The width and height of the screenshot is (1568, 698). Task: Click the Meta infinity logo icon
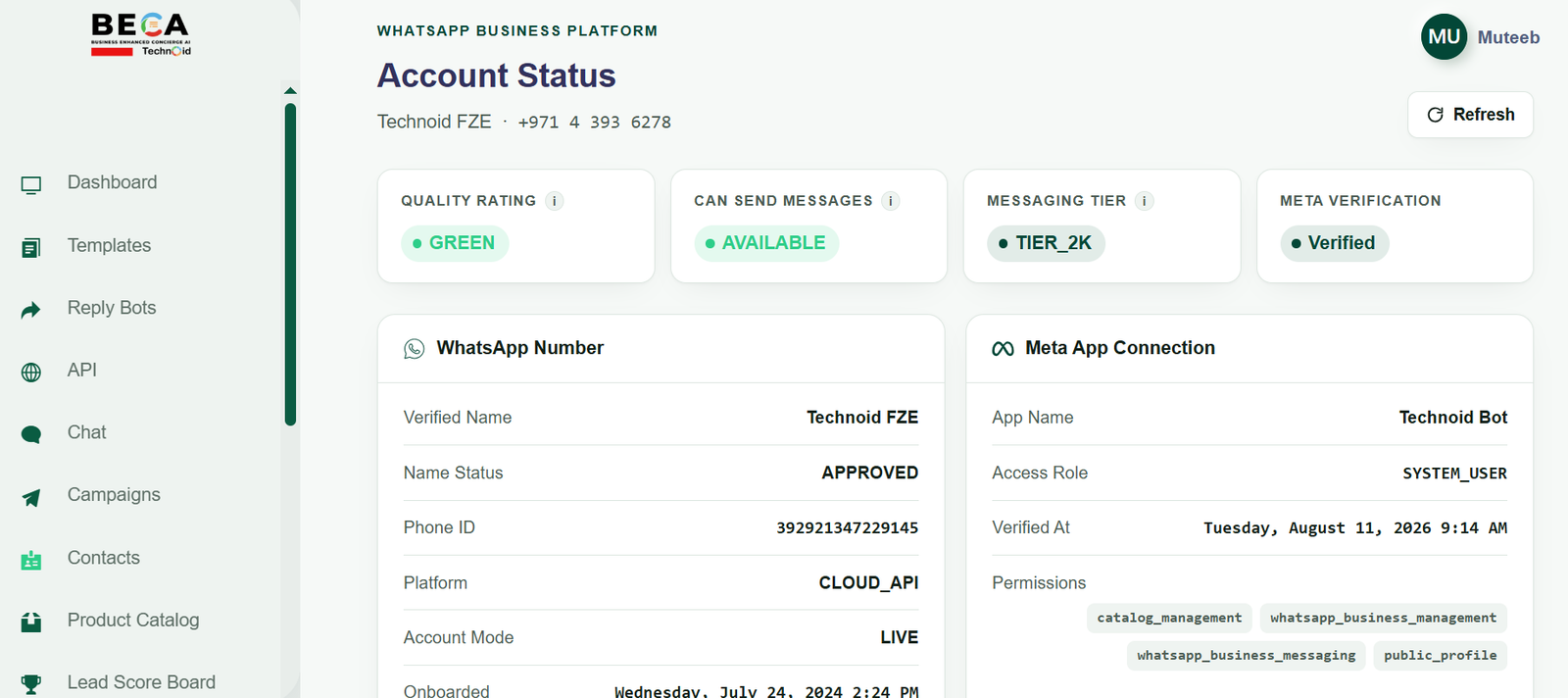click(x=1003, y=349)
